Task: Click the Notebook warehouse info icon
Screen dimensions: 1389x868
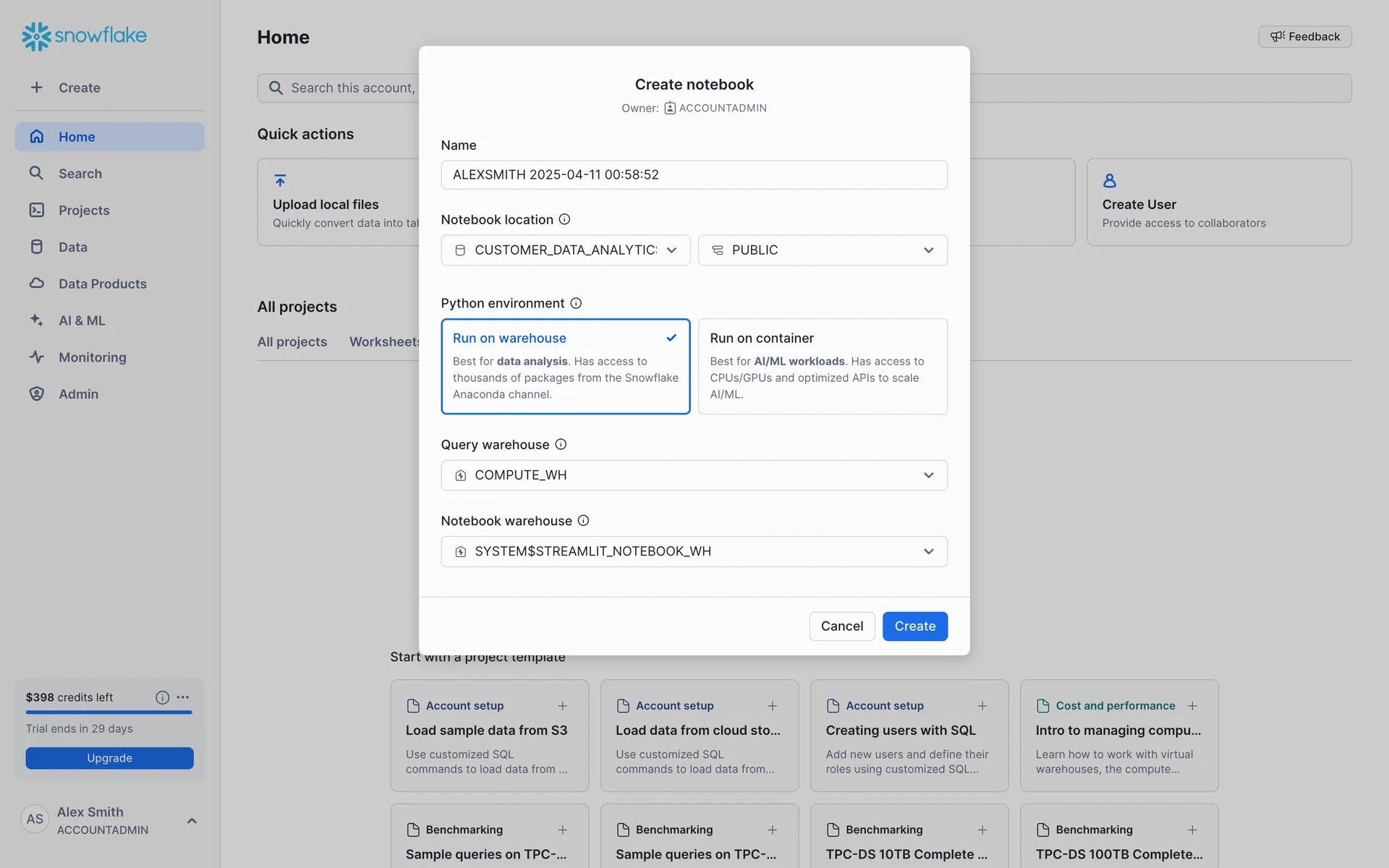Action: point(583,521)
